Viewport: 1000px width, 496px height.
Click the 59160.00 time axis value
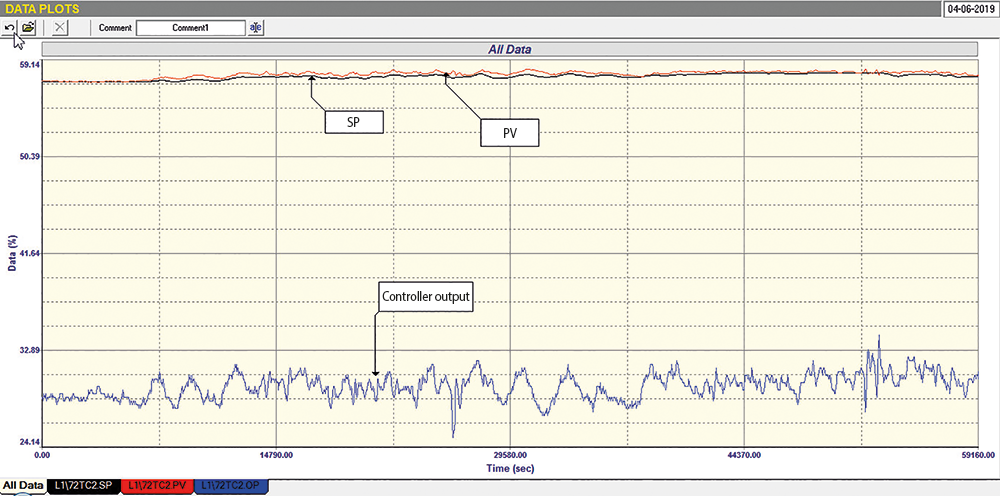pyautogui.click(x=978, y=455)
